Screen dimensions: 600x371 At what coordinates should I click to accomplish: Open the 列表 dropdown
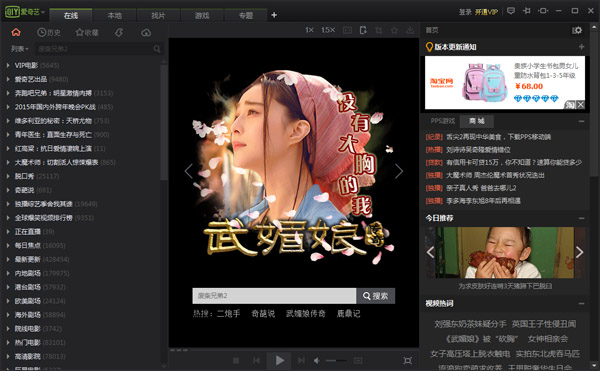click(x=19, y=49)
